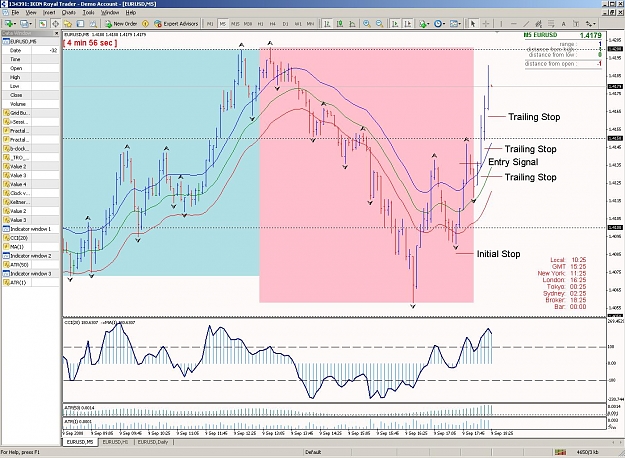Open the View menu
The image size is (625, 458).
pyautogui.click(x=31, y=12)
